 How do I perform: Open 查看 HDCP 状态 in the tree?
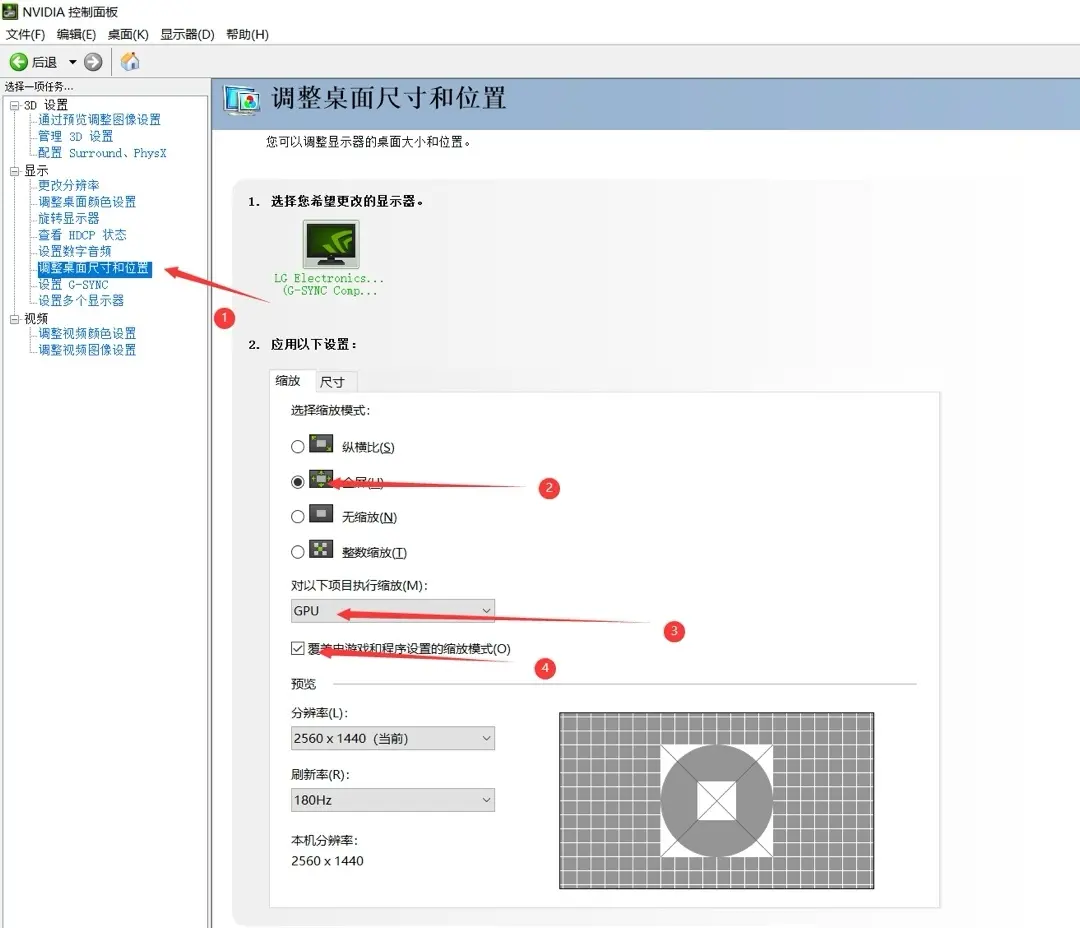[x=83, y=235]
